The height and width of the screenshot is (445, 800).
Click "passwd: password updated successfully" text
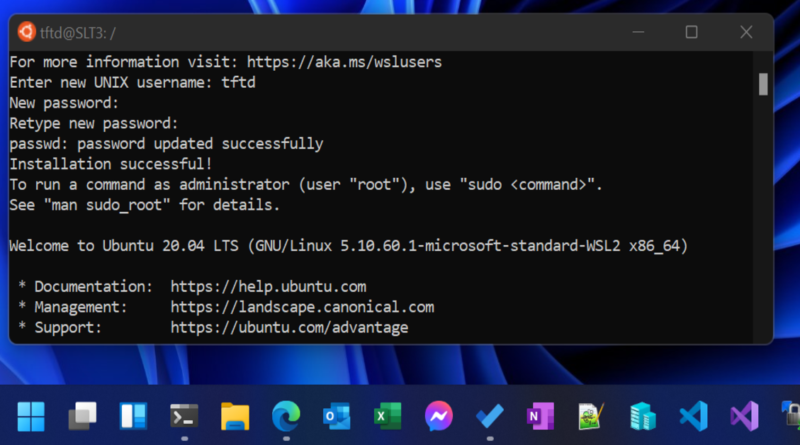[x=166, y=144]
